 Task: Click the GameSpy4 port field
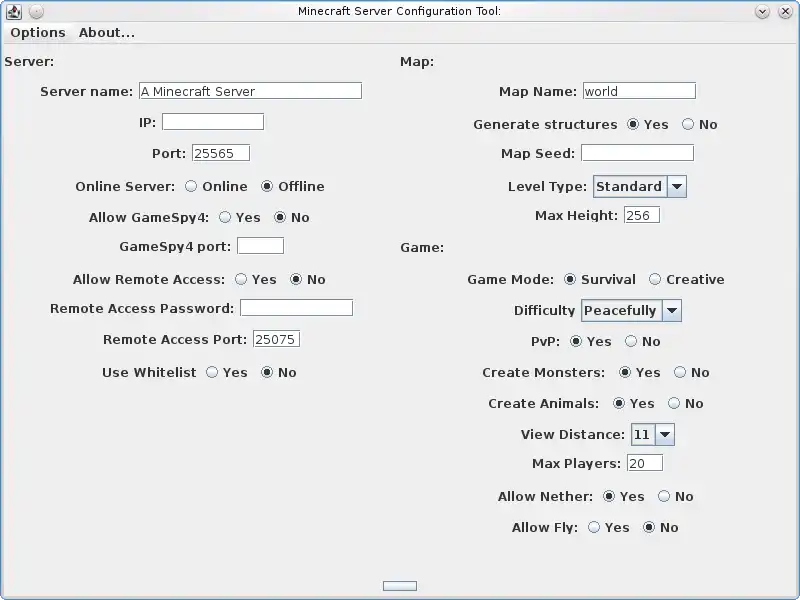pos(260,246)
